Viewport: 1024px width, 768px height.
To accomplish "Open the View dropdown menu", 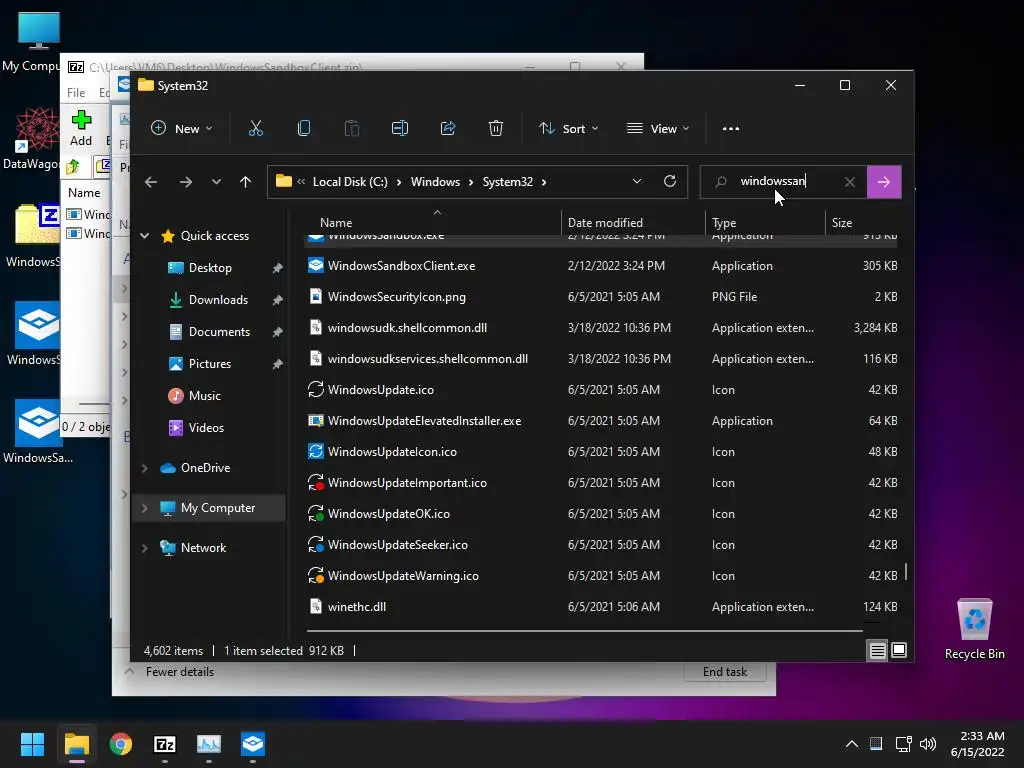I will coord(658,129).
